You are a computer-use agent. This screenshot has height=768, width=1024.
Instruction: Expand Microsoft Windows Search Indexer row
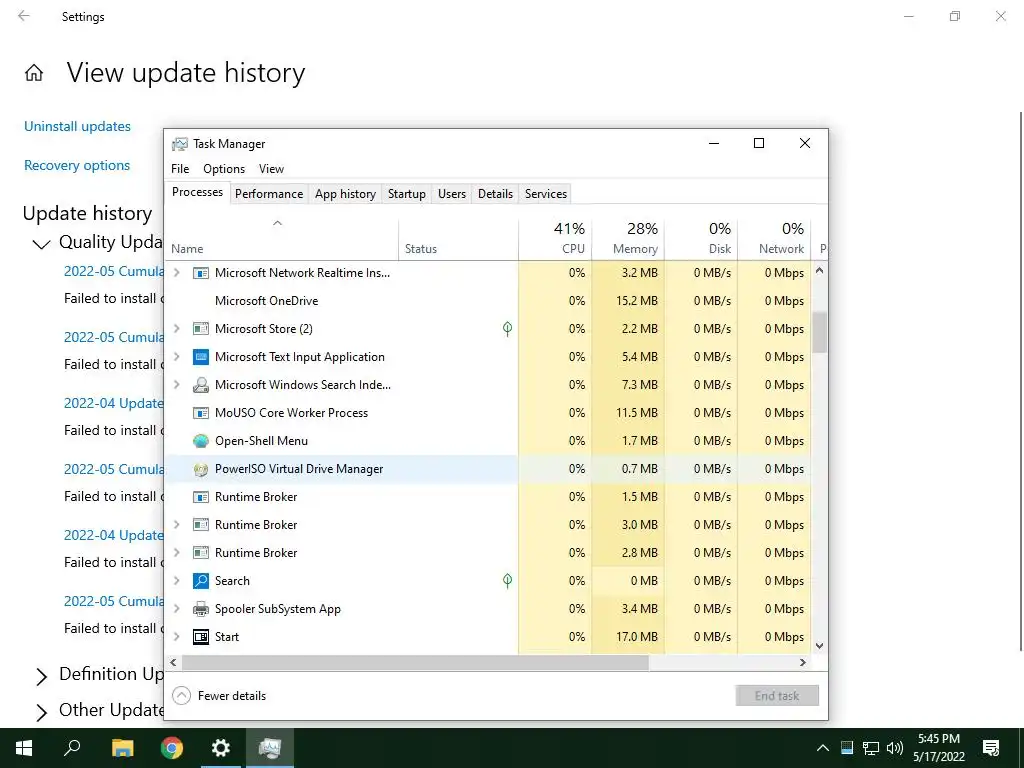pyautogui.click(x=176, y=385)
